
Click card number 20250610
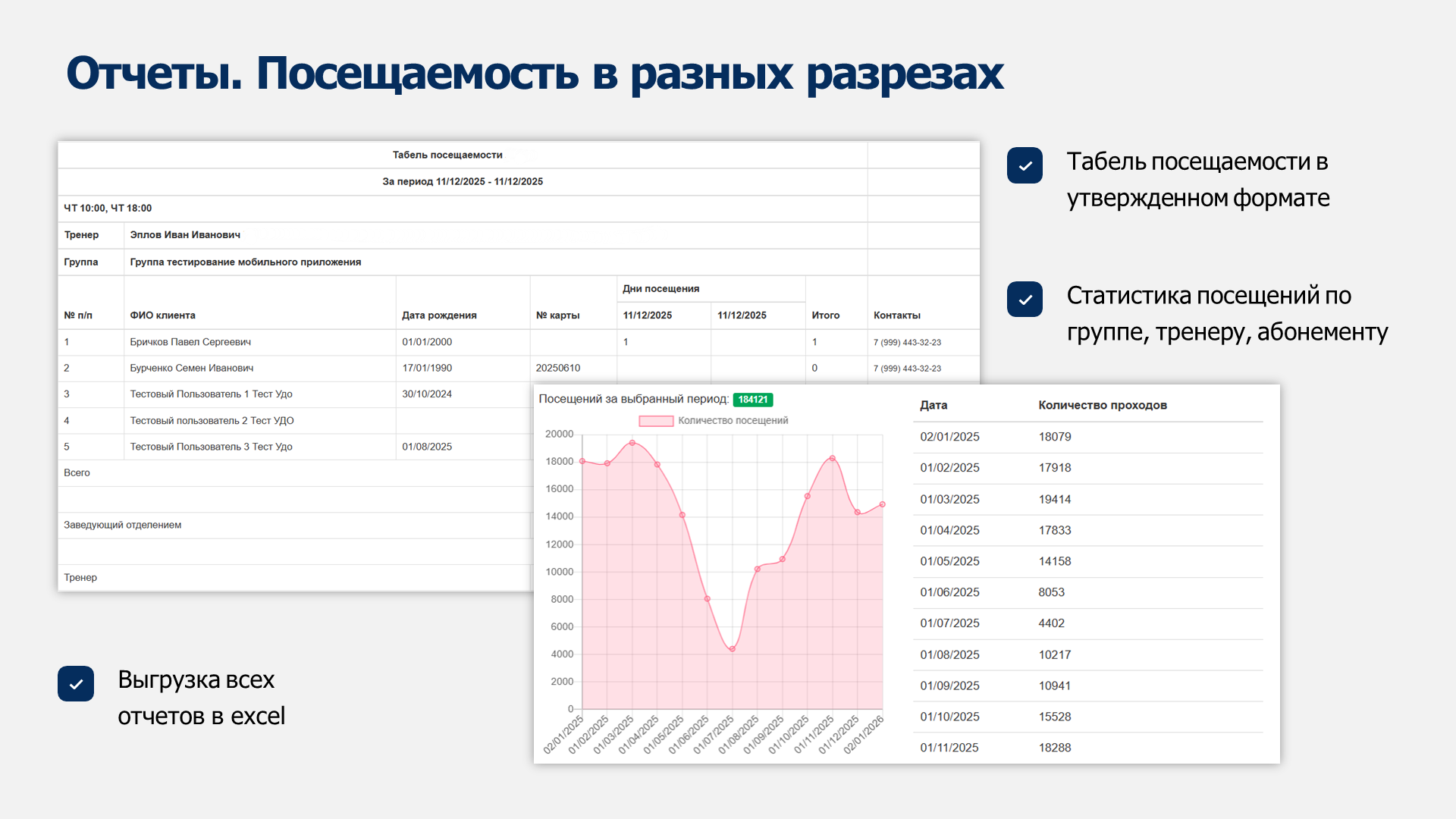tap(557, 368)
